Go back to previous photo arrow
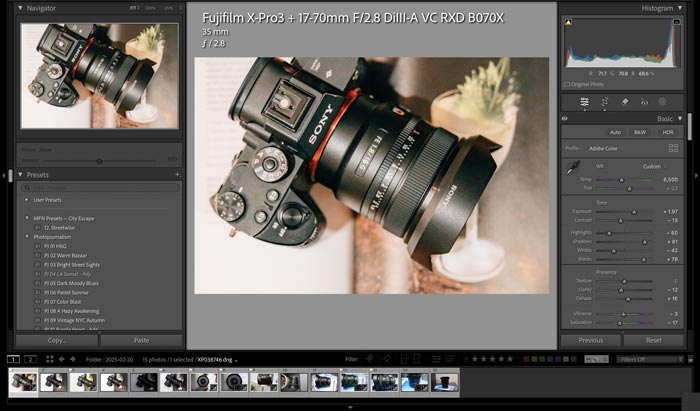Image resolution: width=700 pixels, height=411 pixels. click(x=62, y=359)
